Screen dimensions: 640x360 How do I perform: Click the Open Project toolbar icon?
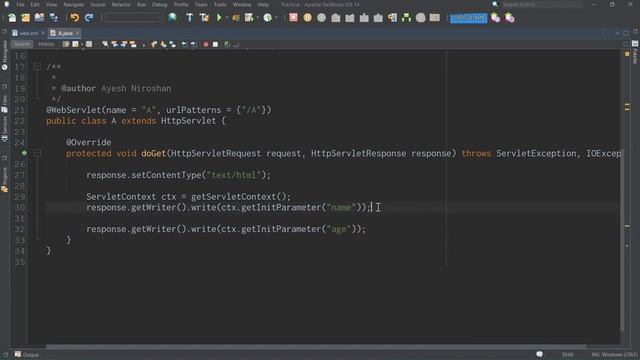click(x=40, y=18)
